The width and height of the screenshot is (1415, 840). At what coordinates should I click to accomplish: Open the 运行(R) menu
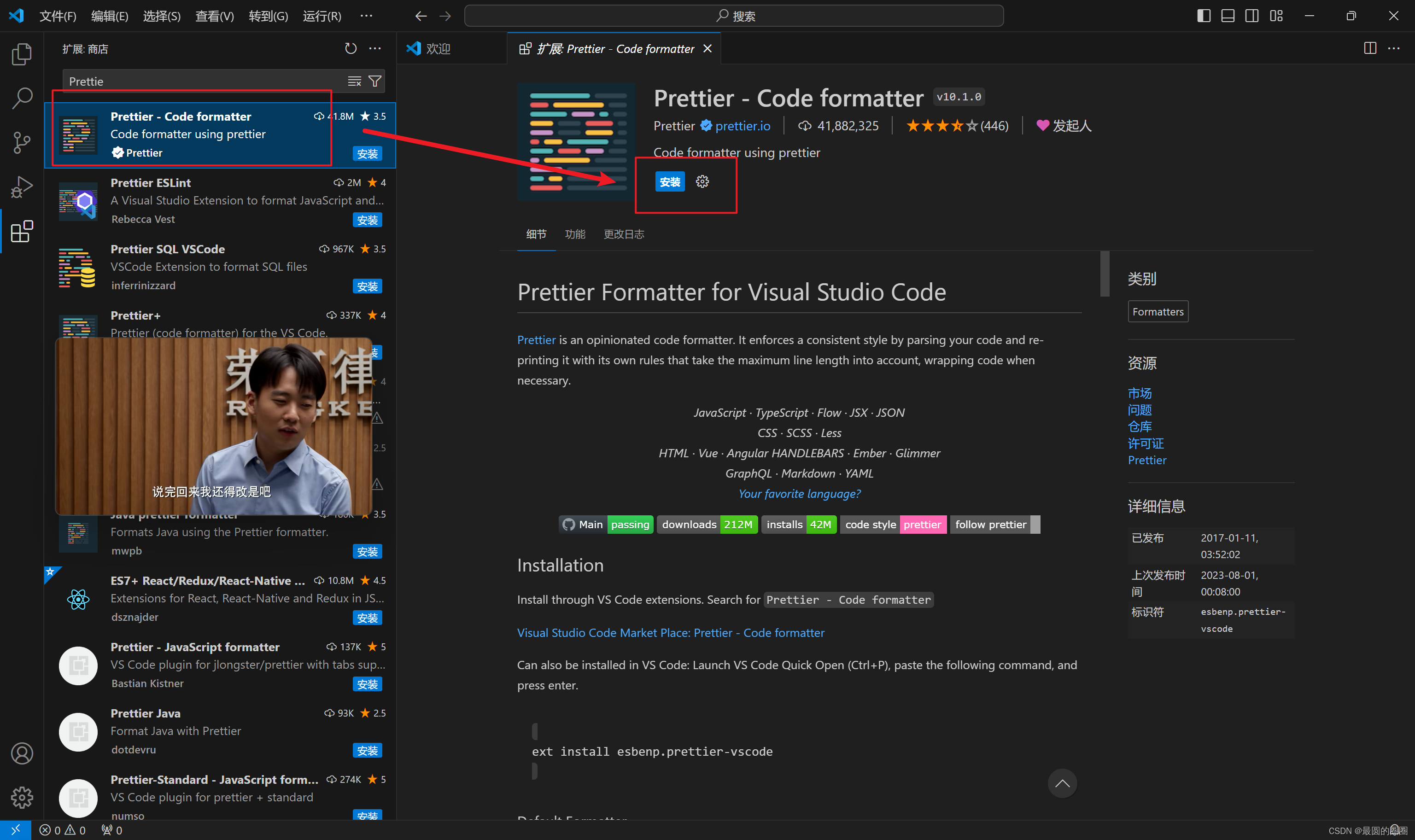[321, 16]
